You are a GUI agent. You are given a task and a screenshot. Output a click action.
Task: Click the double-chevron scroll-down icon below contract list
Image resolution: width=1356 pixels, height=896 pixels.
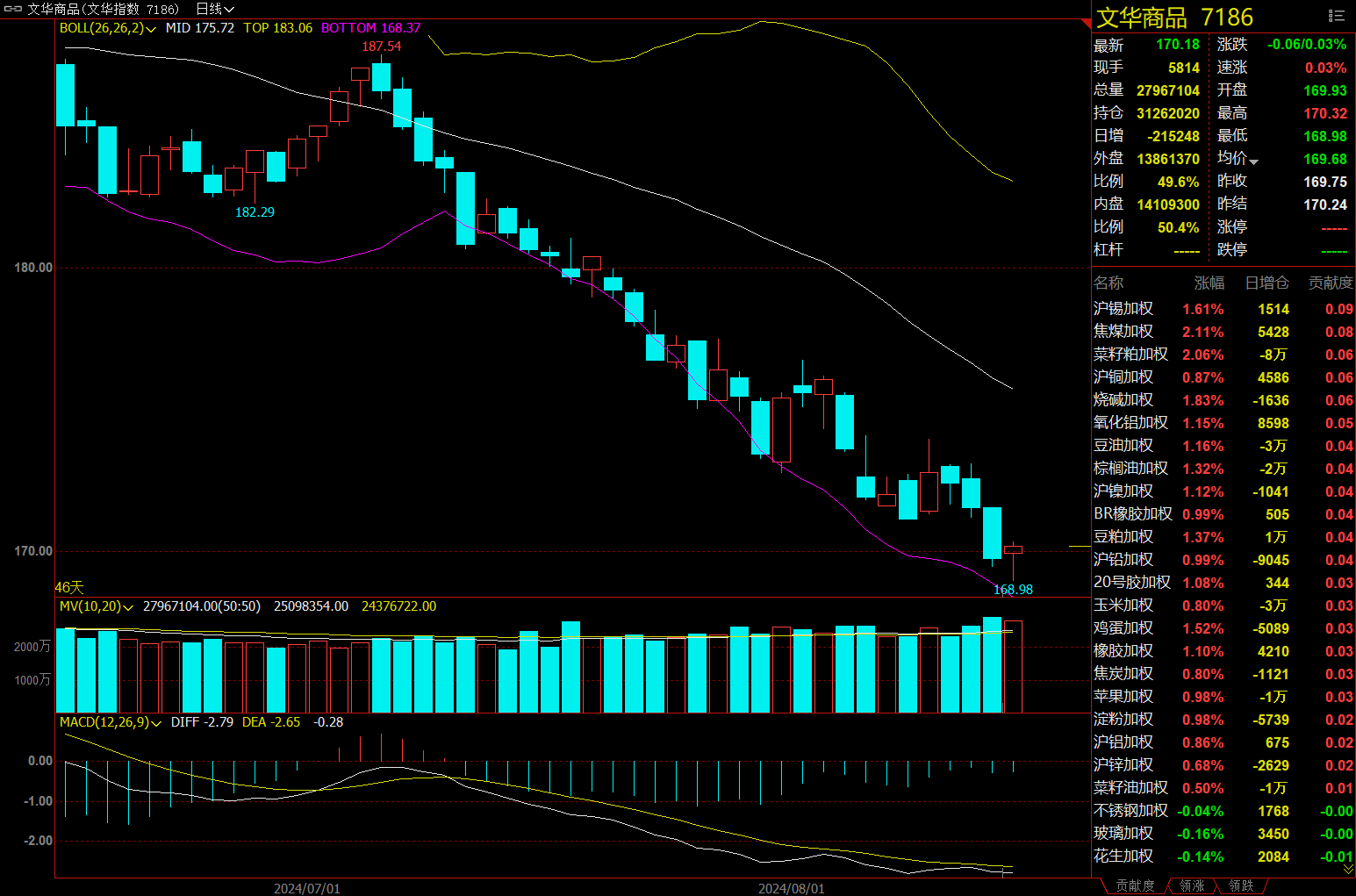(x=1349, y=870)
